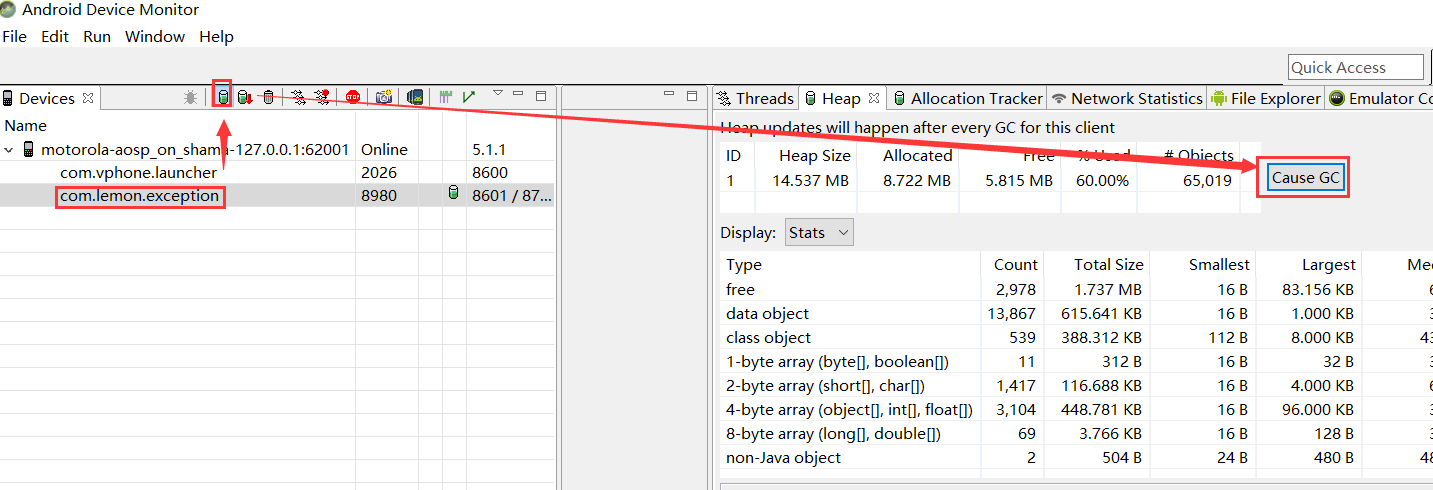Switch to the Network Statistics tab

point(1126,98)
